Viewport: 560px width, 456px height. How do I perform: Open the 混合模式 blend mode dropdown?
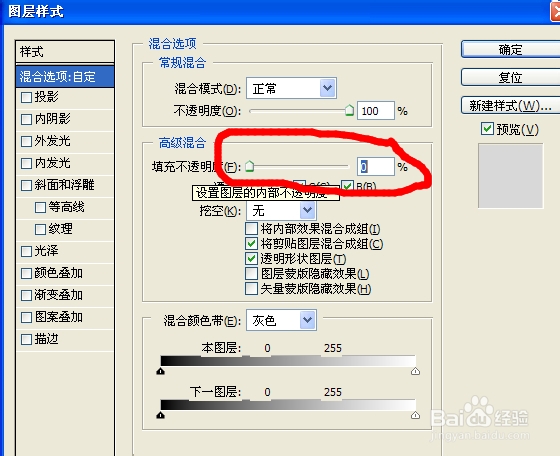(x=291, y=88)
